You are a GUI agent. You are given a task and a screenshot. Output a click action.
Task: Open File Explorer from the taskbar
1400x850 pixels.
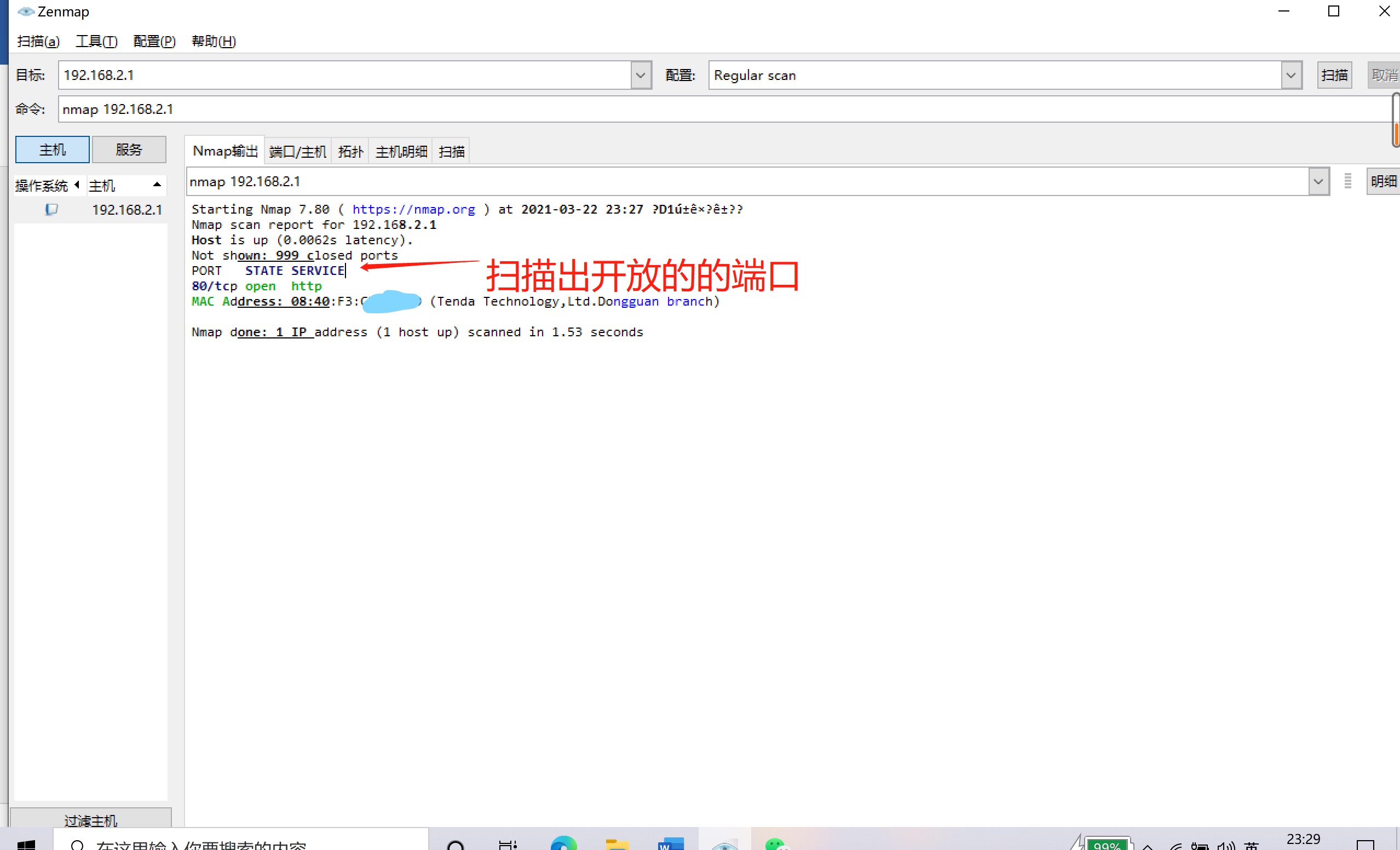[617, 844]
